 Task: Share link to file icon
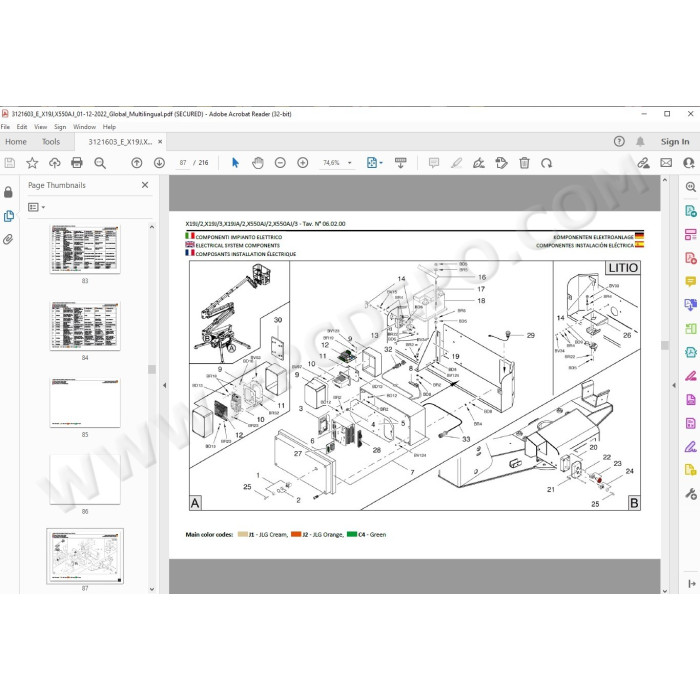point(643,163)
